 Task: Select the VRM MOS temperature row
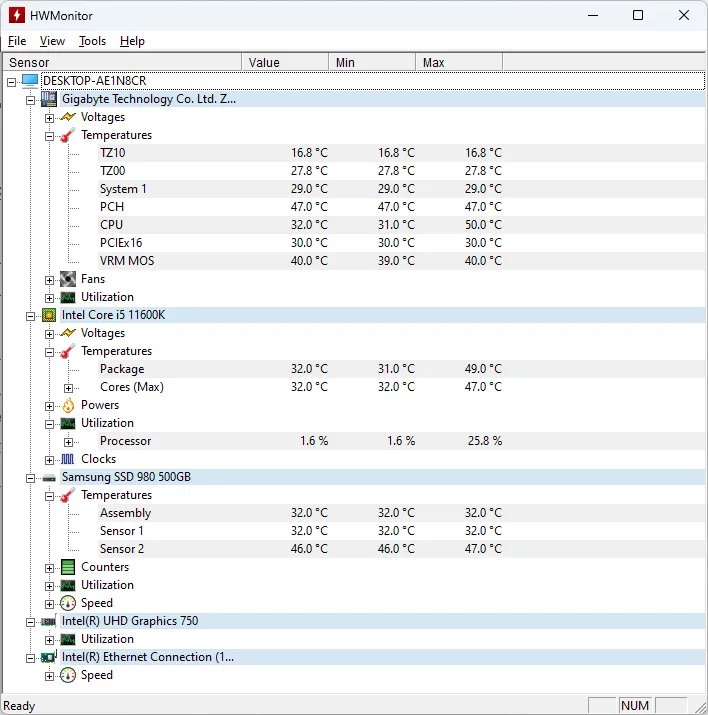[x=402, y=261]
